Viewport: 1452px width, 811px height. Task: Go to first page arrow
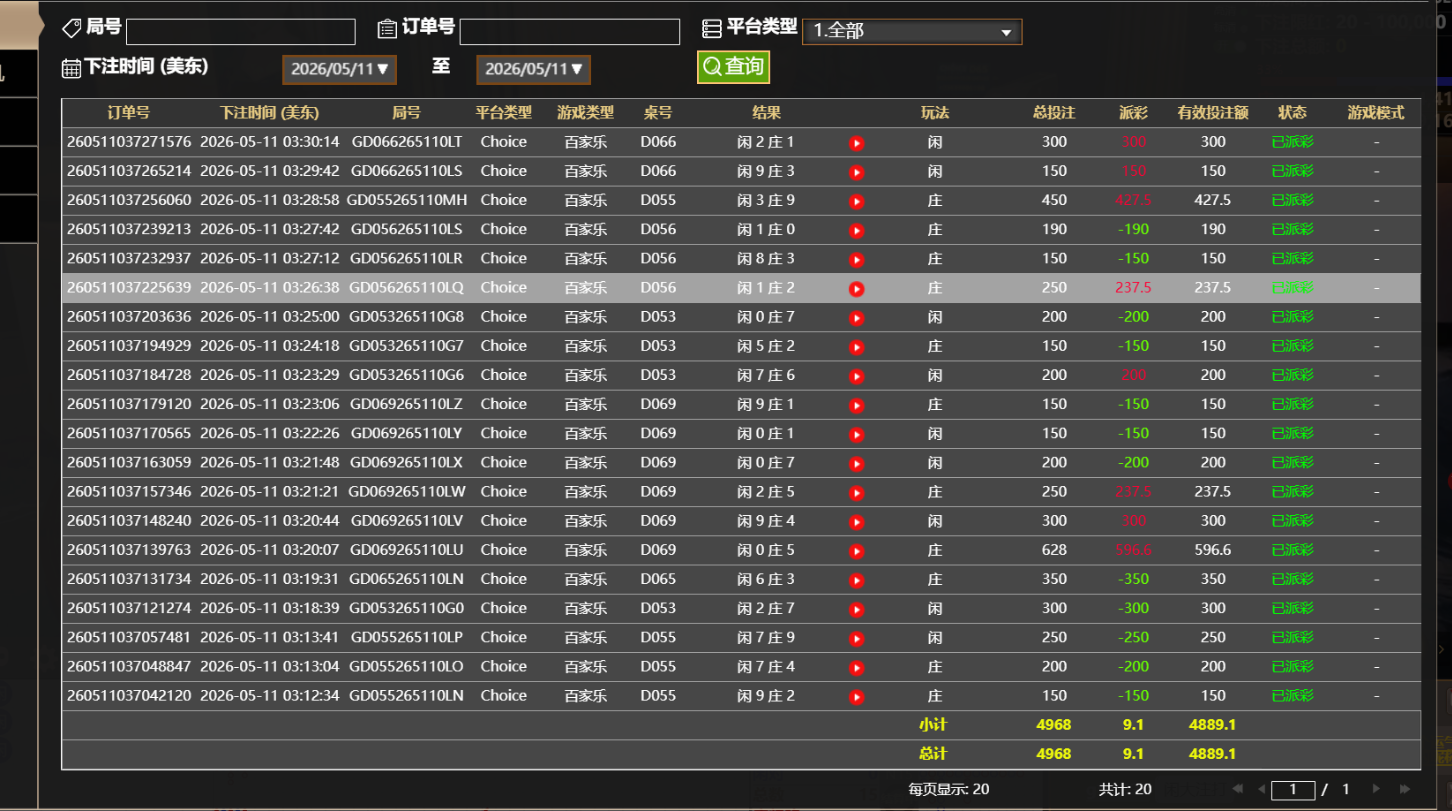tap(1238, 789)
